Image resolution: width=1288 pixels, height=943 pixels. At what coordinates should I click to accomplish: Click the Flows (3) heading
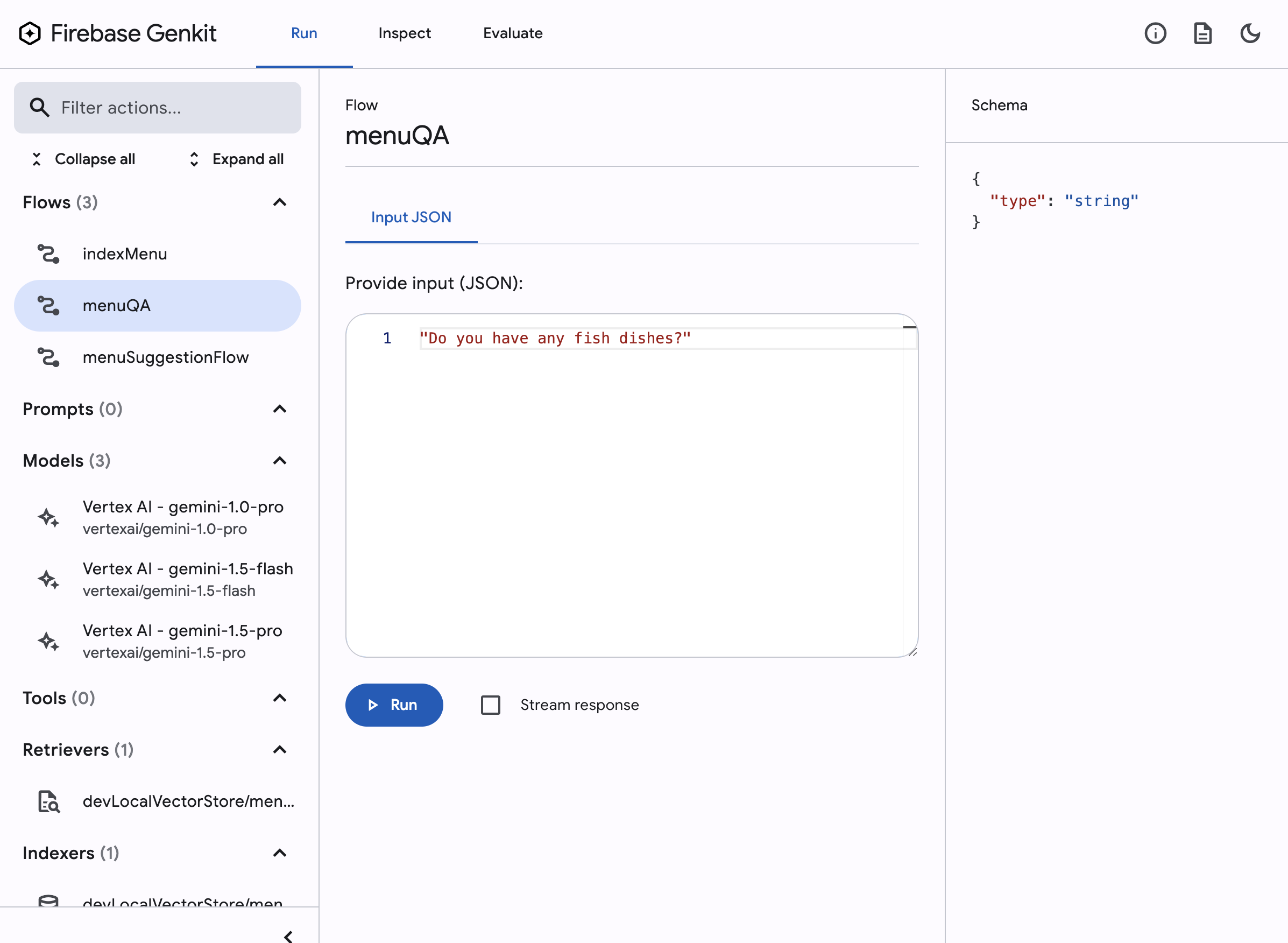click(60, 202)
